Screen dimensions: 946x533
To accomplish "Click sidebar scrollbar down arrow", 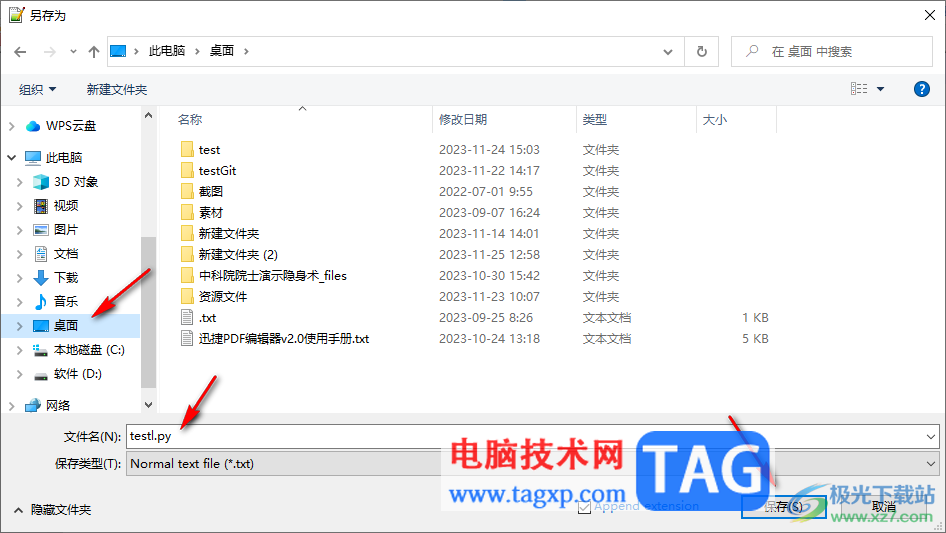I will coord(148,404).
